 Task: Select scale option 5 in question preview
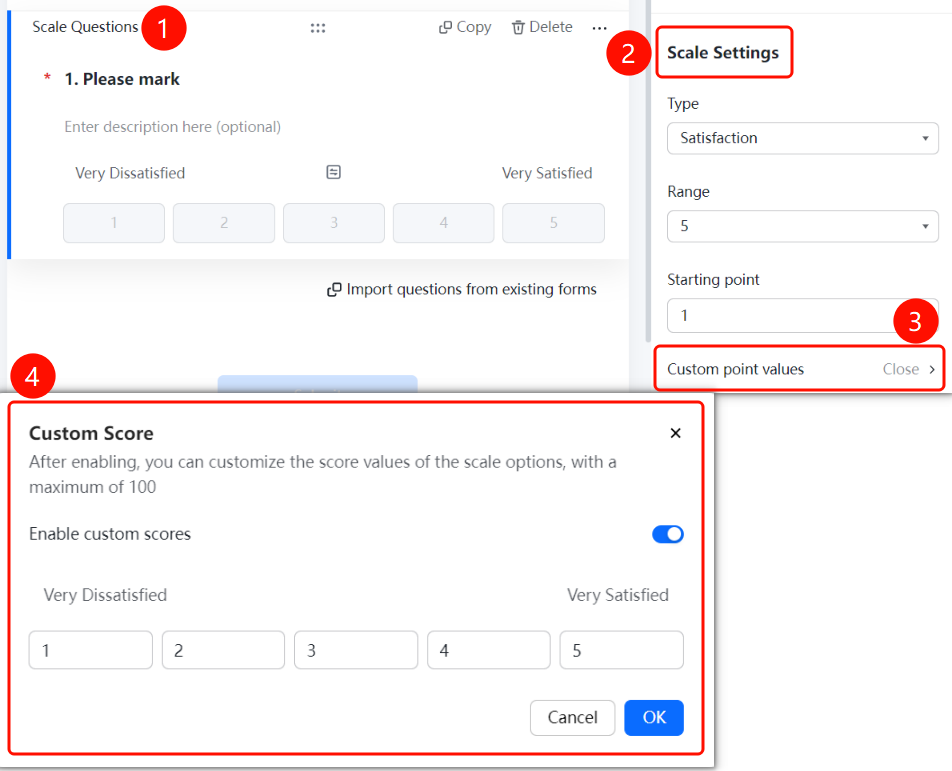[x=554, y=223]
